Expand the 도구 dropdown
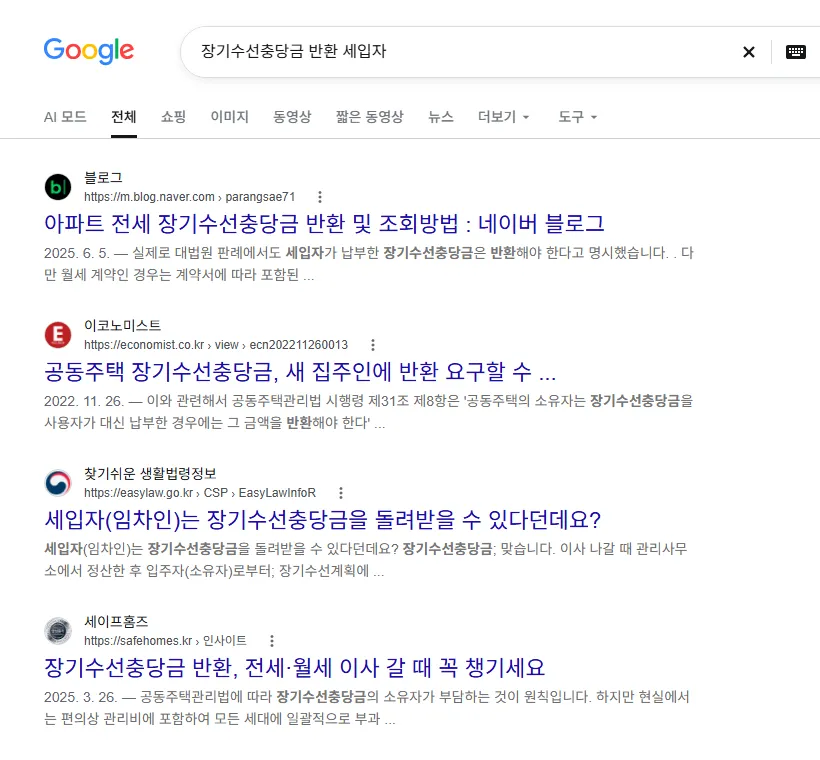Image resolution: width=820 pixels, height=760 pixels. pyautogui.click(x=577, y=117)
